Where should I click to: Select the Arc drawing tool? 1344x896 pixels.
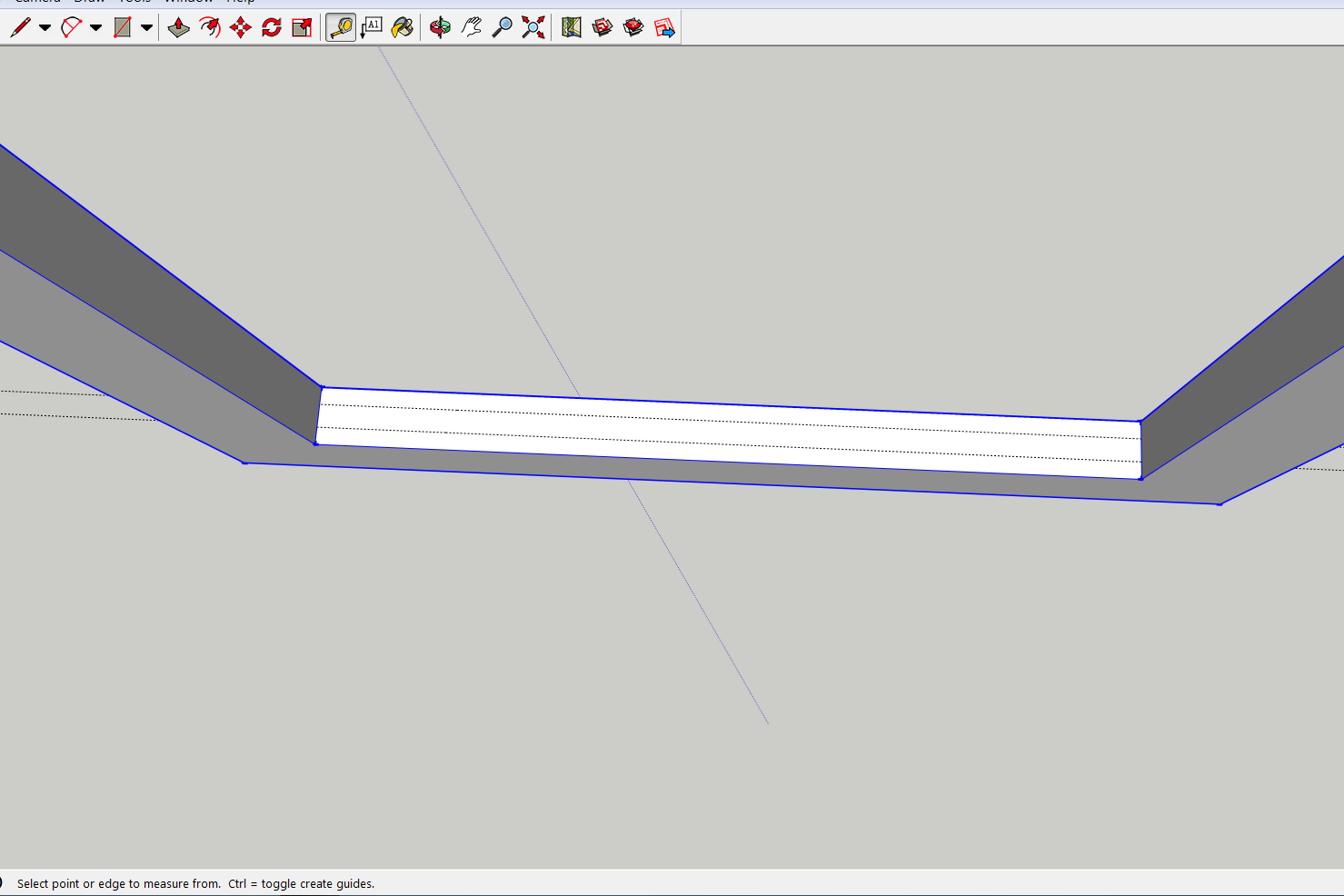click(71, 27)
